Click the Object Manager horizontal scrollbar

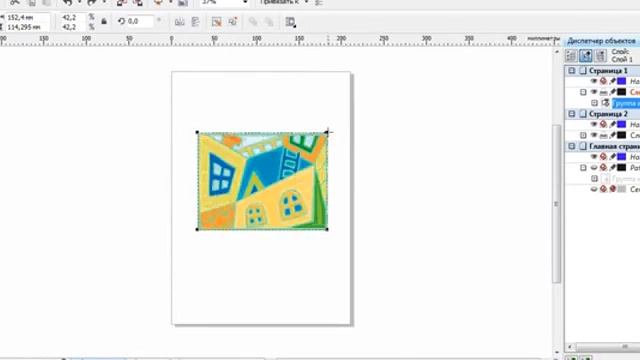608,347
